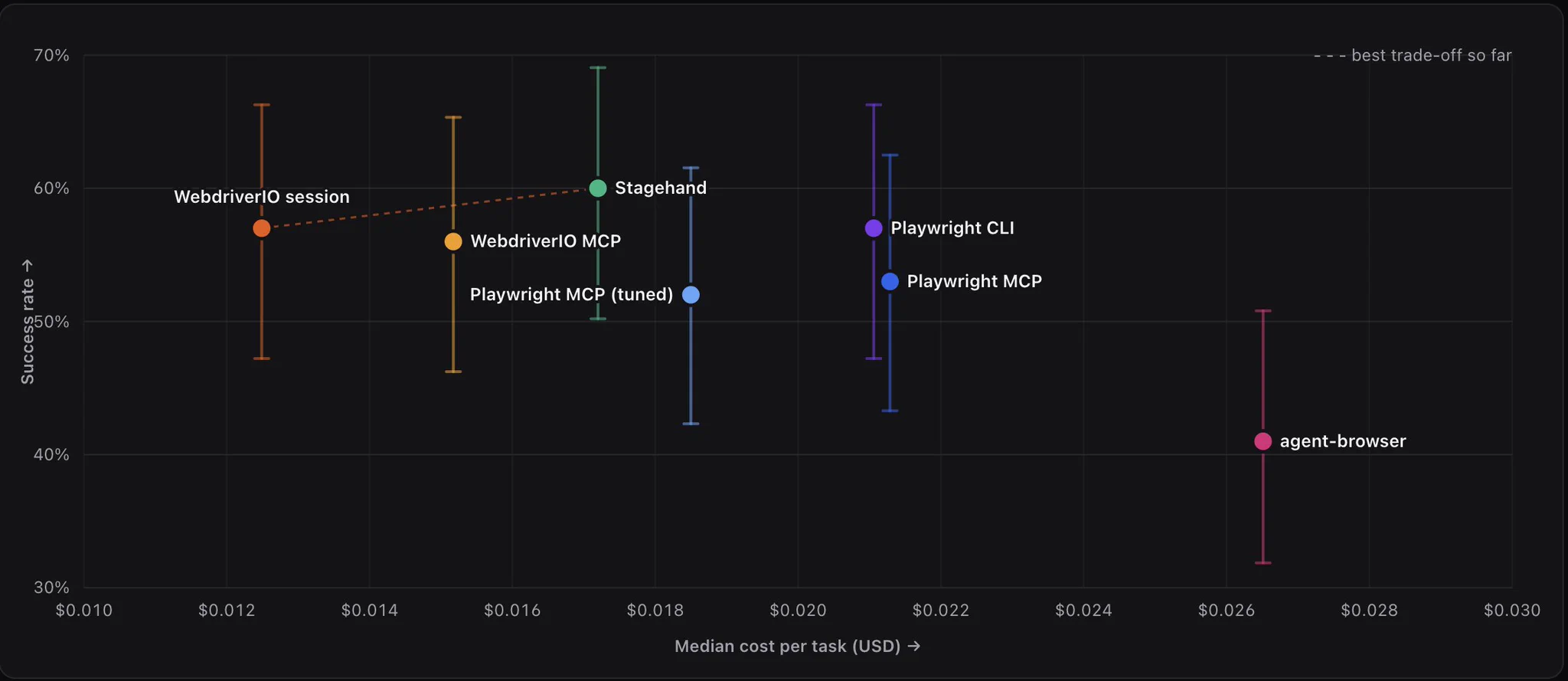
Task: Click the $0.020 x-axis tick label
Action: [798, 611]
